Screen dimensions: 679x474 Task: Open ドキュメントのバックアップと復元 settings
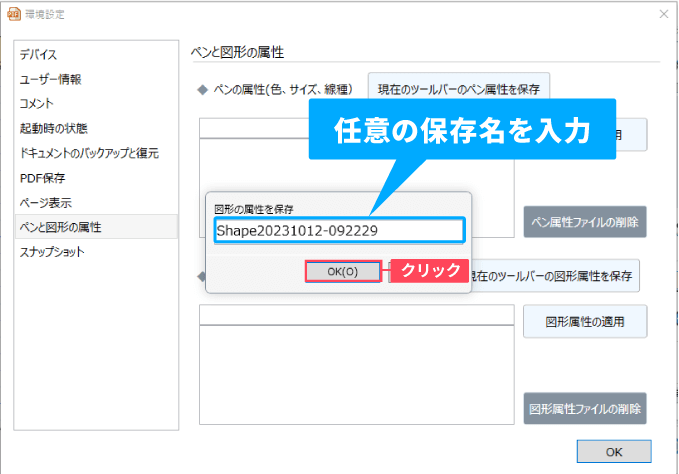89,153
